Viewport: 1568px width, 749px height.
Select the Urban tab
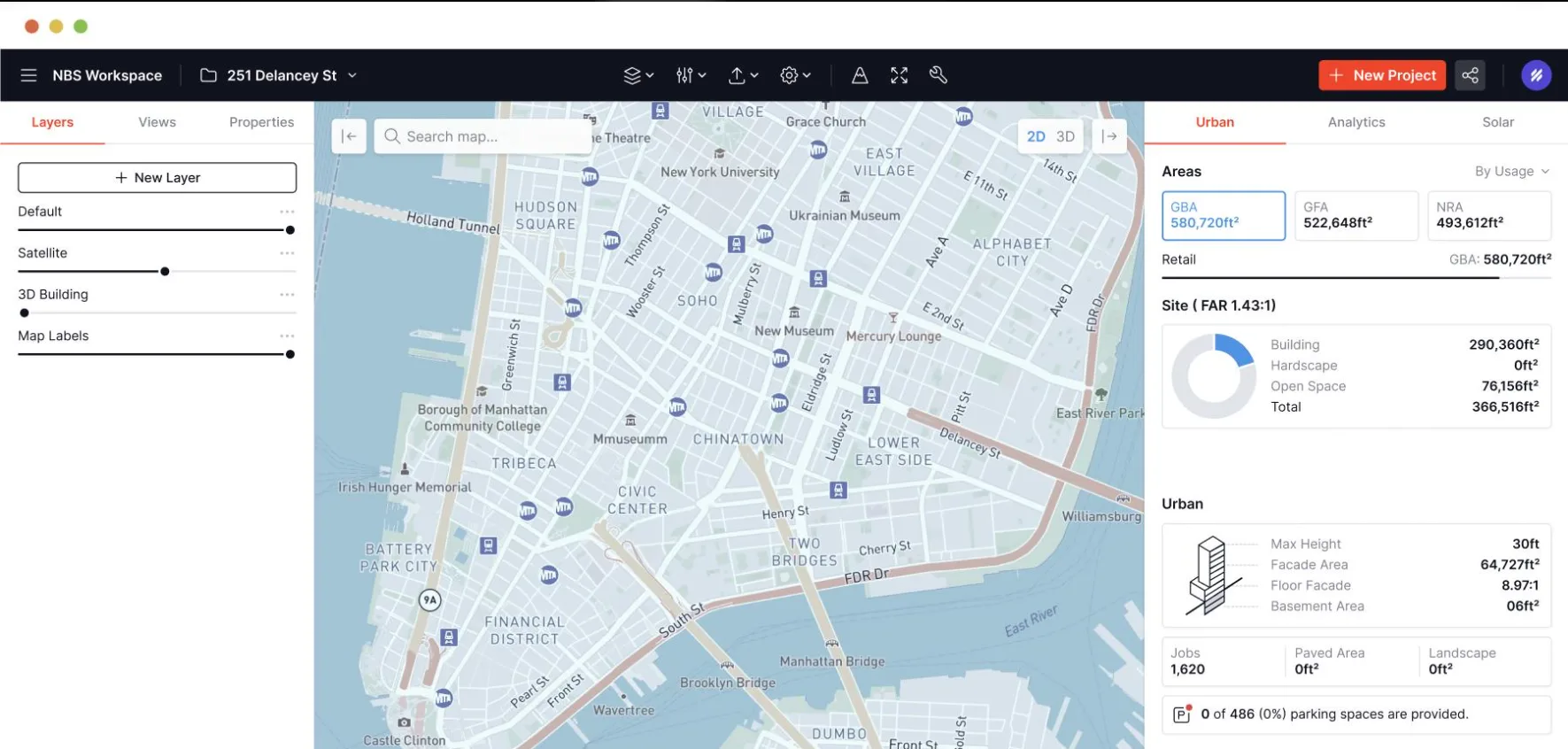coord(1215,122)
